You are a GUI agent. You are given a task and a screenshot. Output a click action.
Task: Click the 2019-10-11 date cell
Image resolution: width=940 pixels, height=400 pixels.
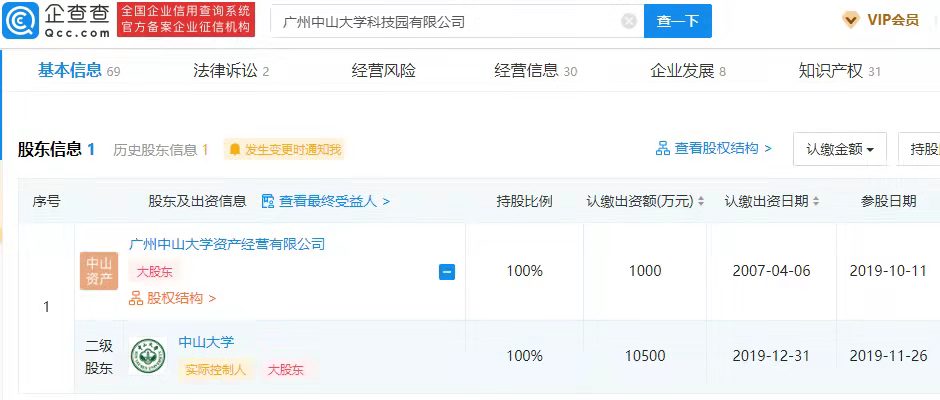(x=888, y=271)
